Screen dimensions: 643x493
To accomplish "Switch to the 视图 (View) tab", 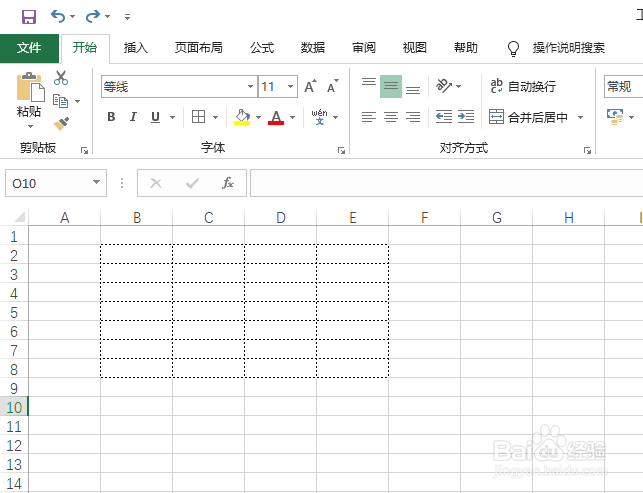I will point(415,48).
